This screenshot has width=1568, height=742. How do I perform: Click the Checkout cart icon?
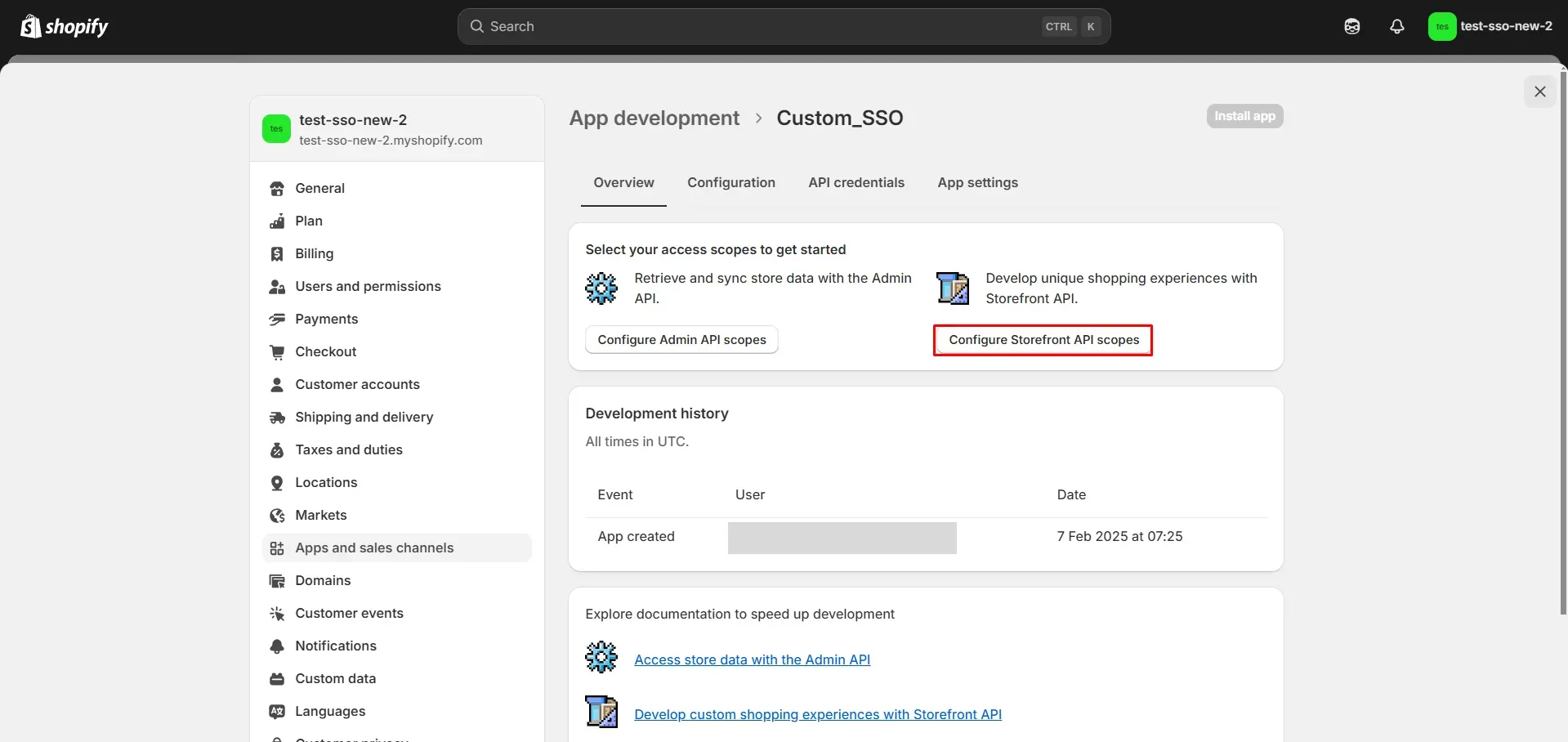(277, 352)
